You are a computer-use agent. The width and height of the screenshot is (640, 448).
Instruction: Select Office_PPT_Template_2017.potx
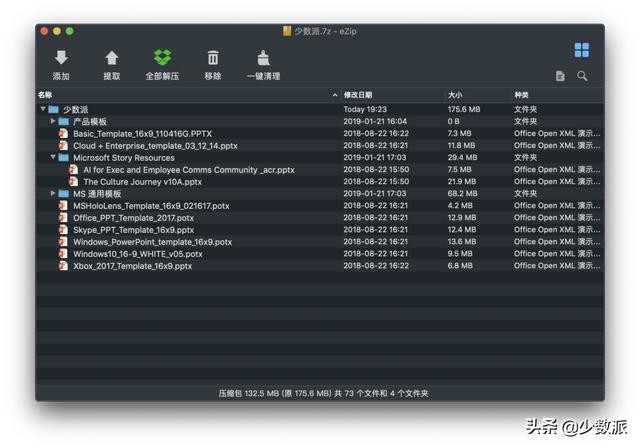(x=133, y=218)
